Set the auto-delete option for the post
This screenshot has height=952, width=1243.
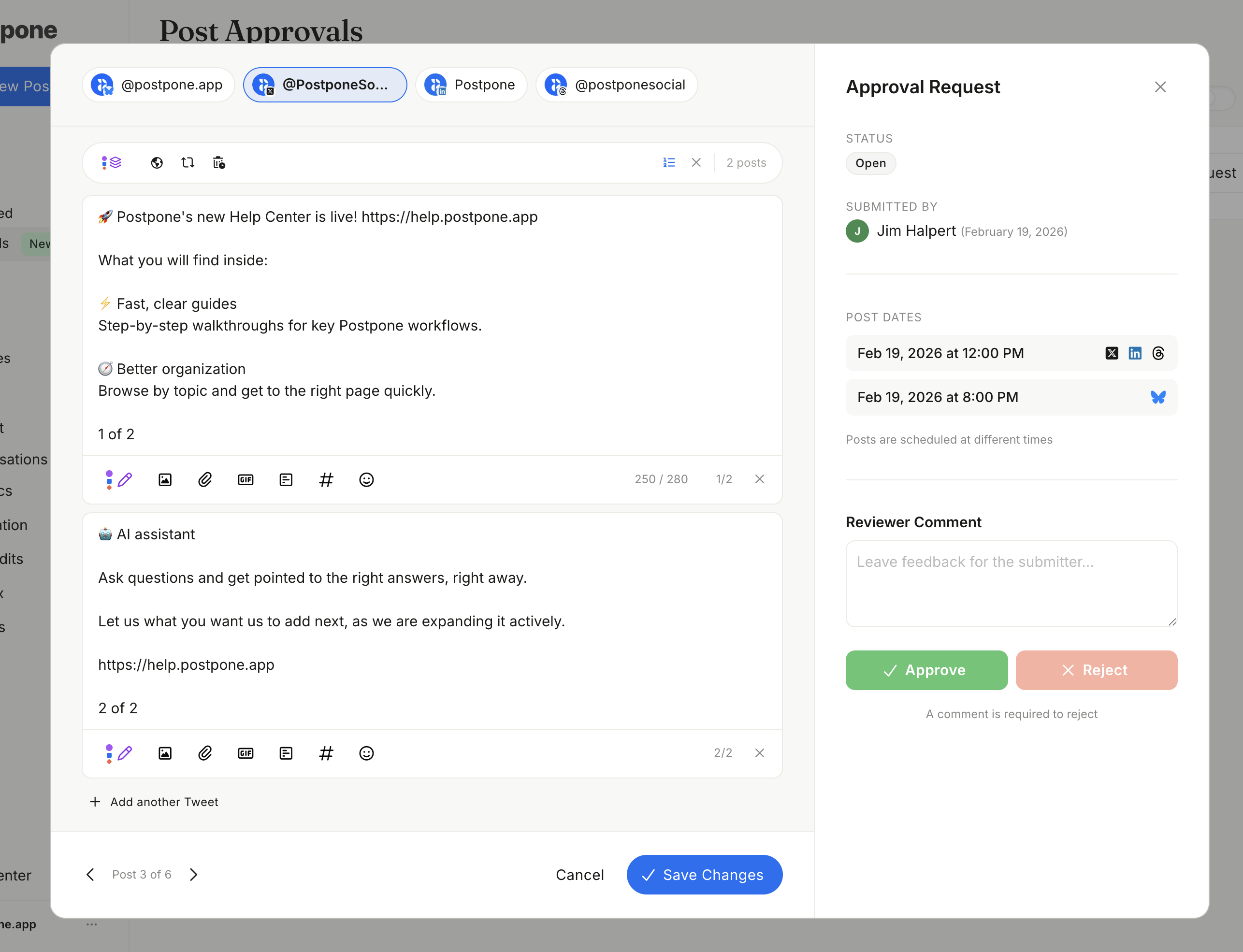[219, 163]
